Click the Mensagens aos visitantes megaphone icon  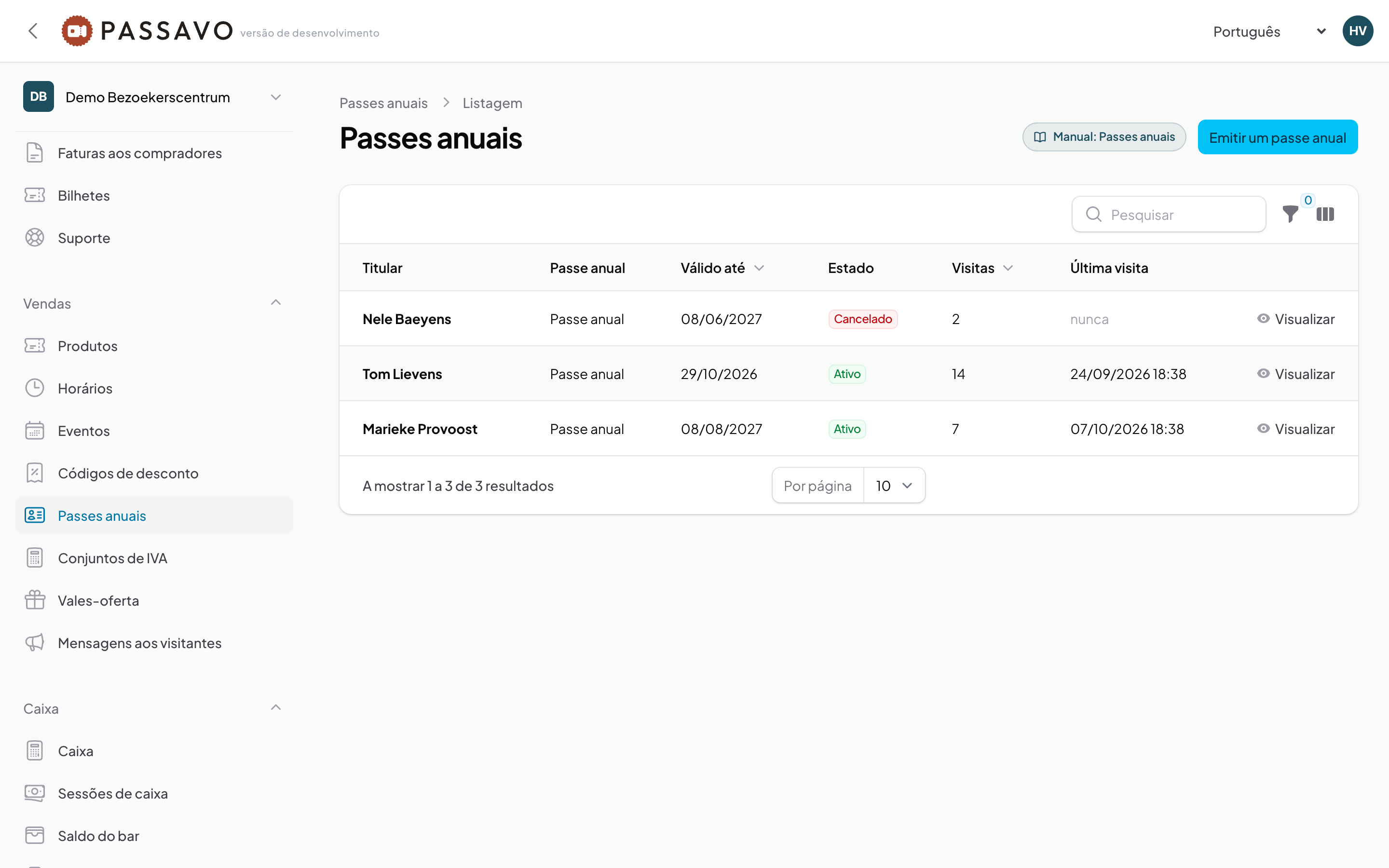pos(34,643)
